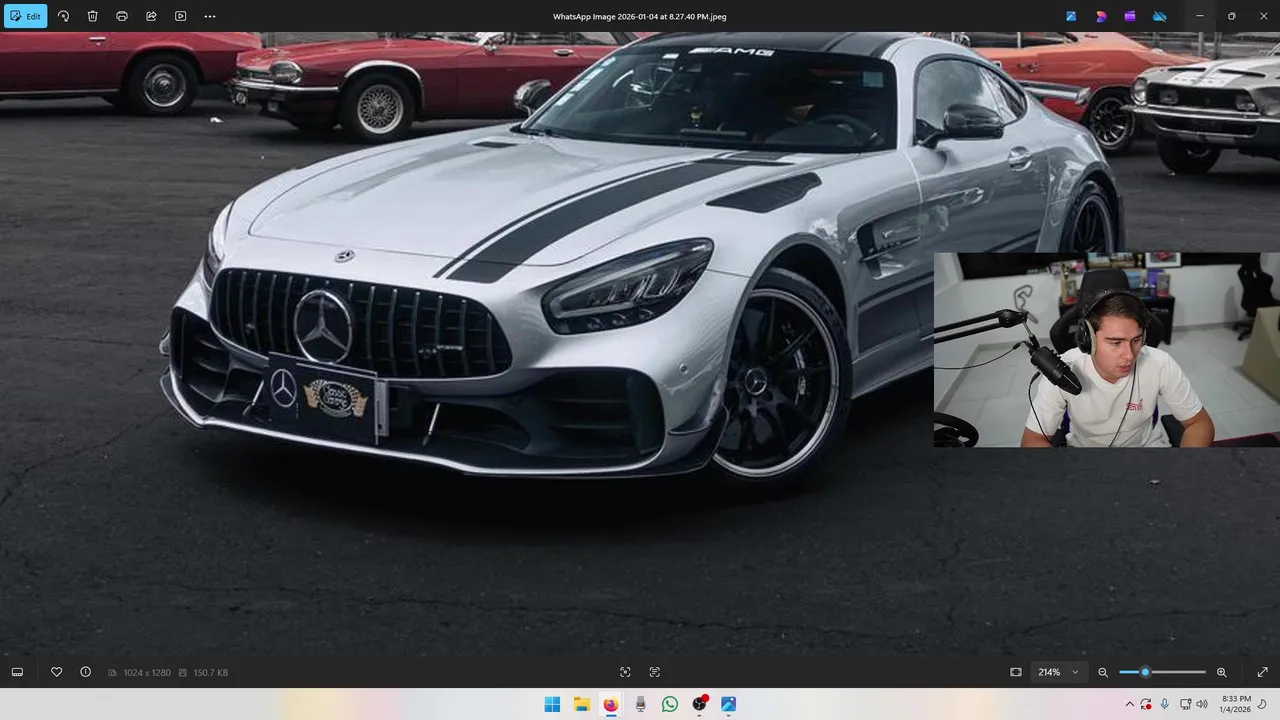Enter full screen with expand arrows
The height and width of the screenshot is (720, 1280).
pos(1262,672)
